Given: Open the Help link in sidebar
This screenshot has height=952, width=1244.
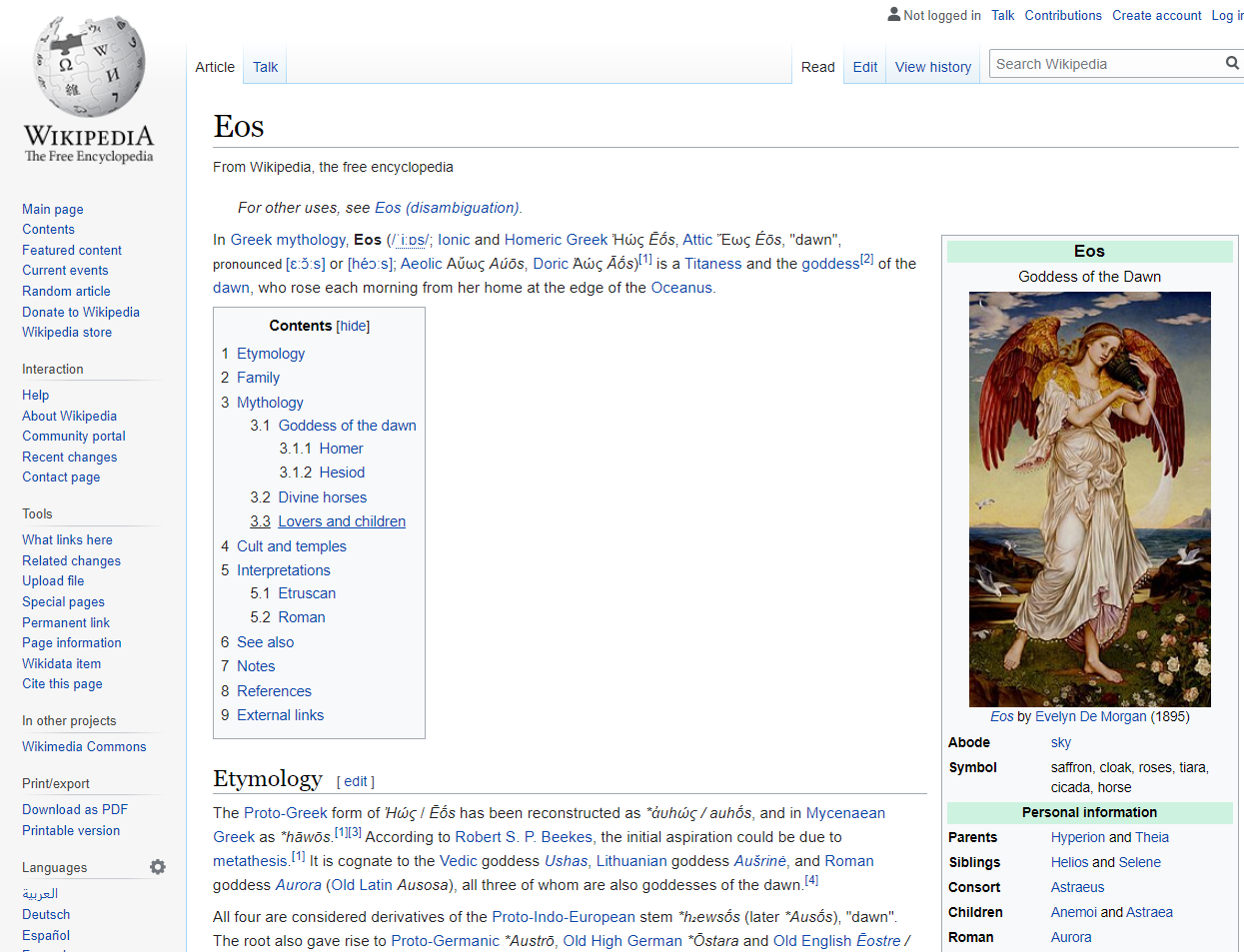Looking at the screenshot, I should (35, 395).
